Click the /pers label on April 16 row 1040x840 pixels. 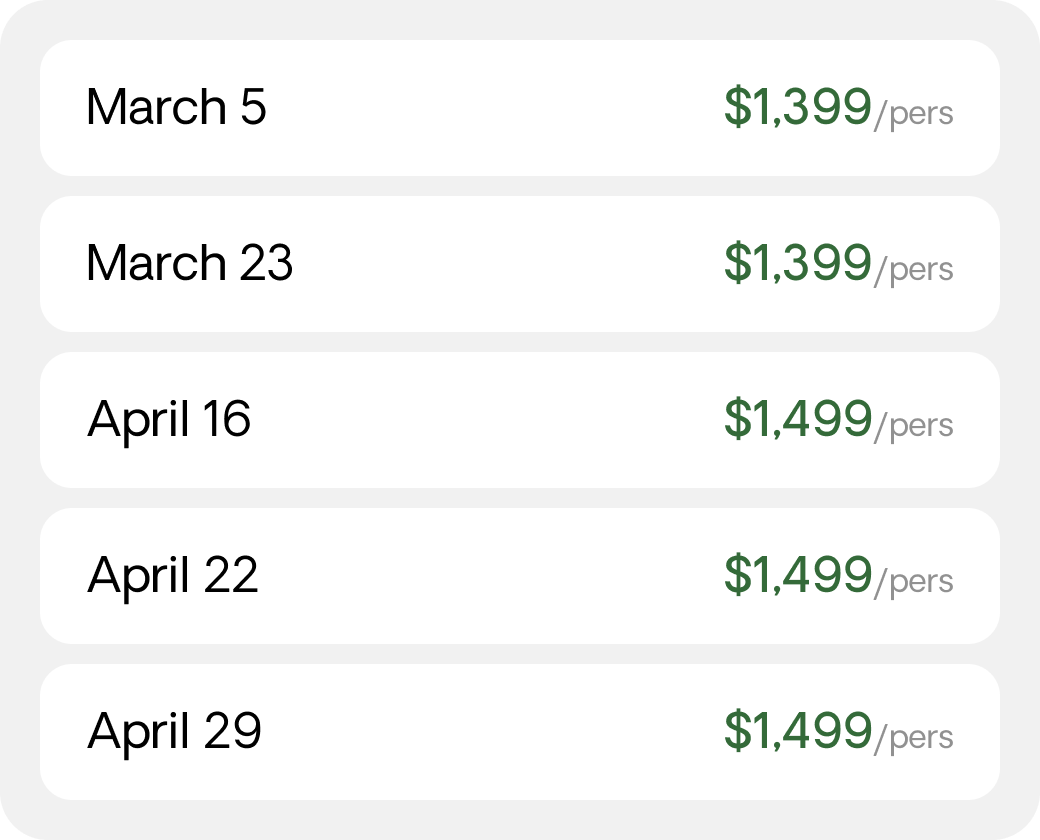point(914,427)
